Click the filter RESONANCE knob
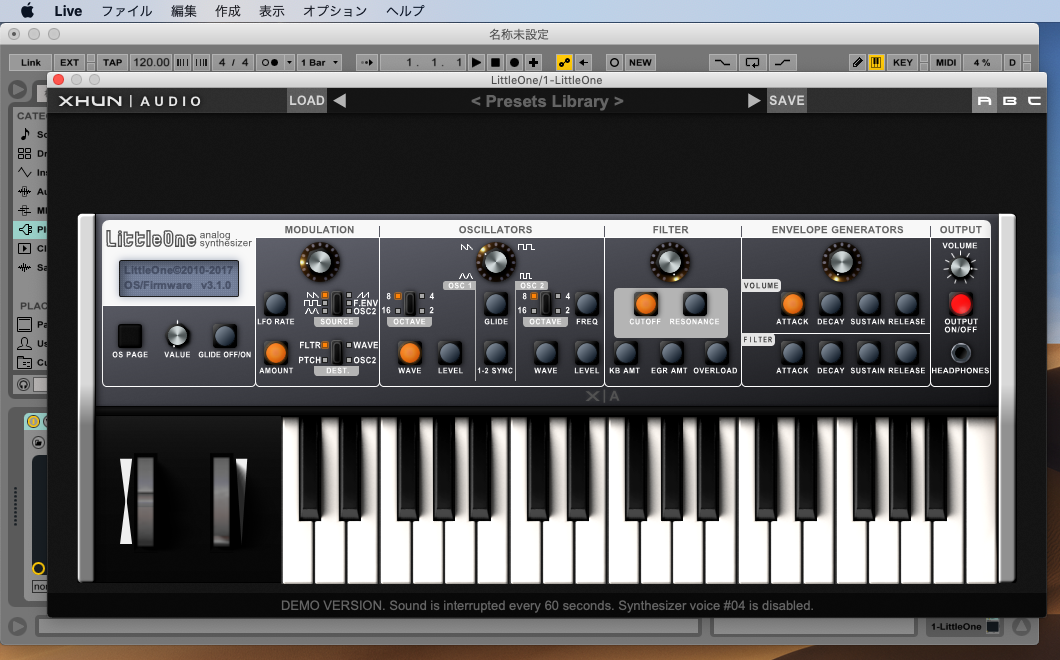1060x660 pixels. coord(695,304)
